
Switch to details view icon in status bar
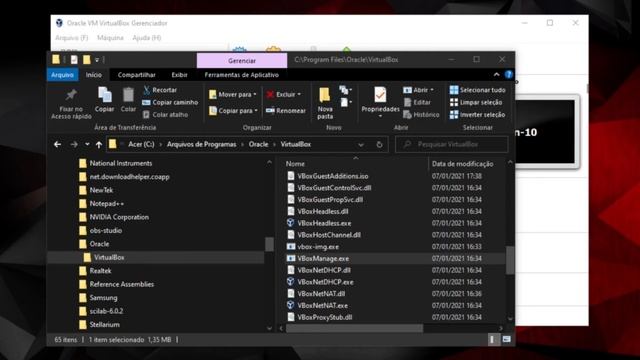point(493,340)
